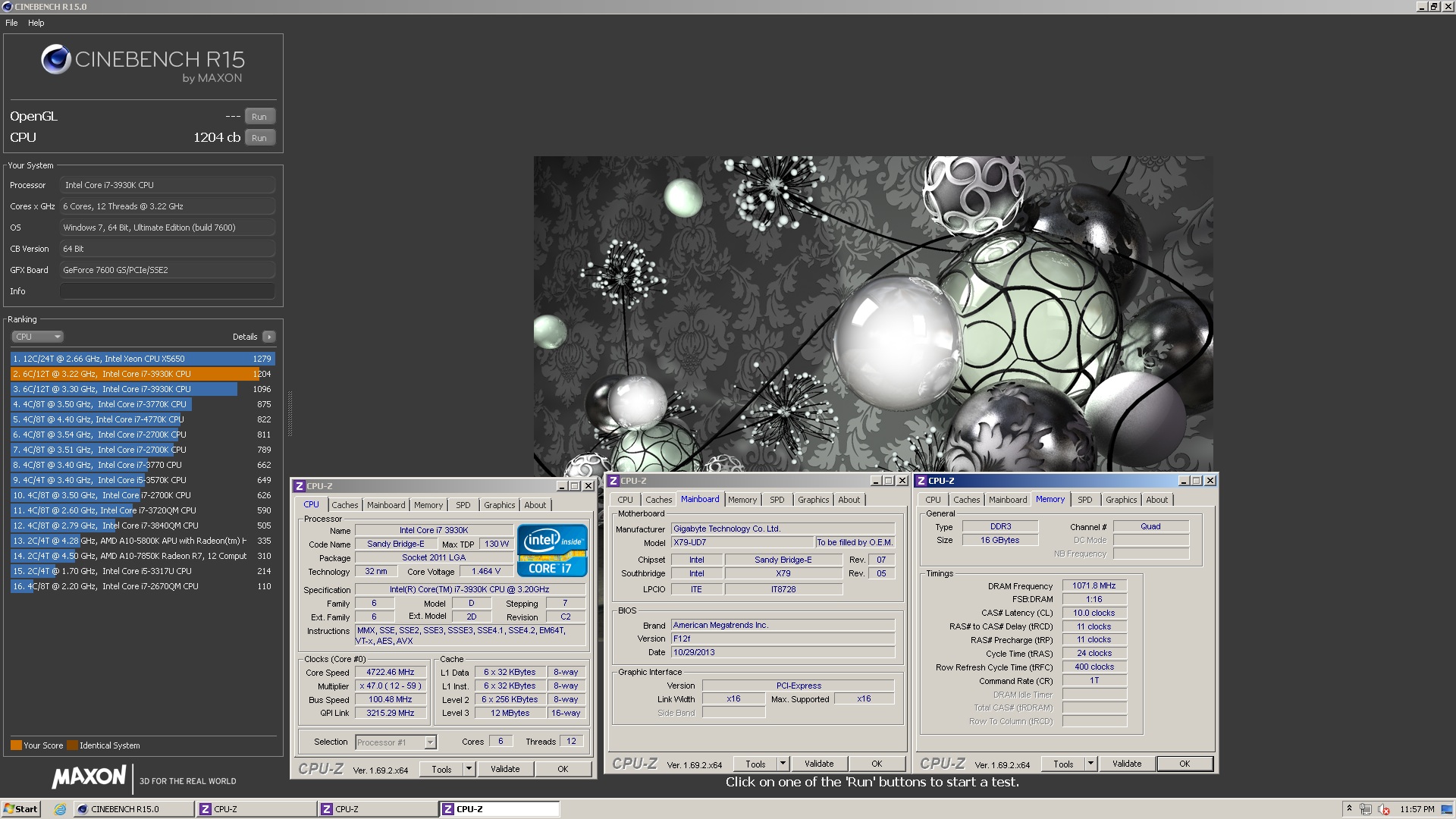Click the X79-UD7 model field
This screenshot has height=819, width=1456.
742,543
